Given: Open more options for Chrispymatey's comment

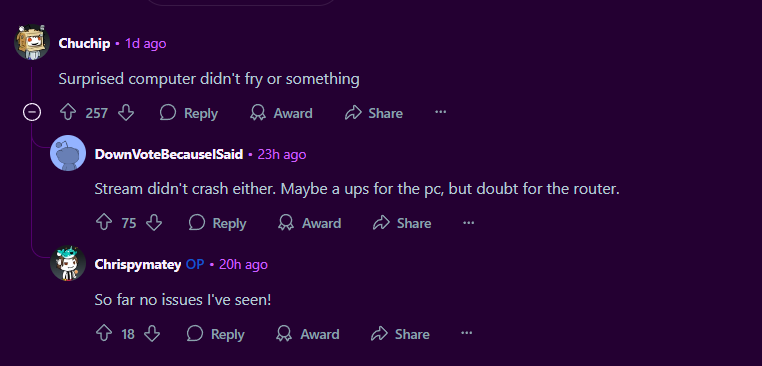Looking at the screenshot, I should (x=467, y=333).
